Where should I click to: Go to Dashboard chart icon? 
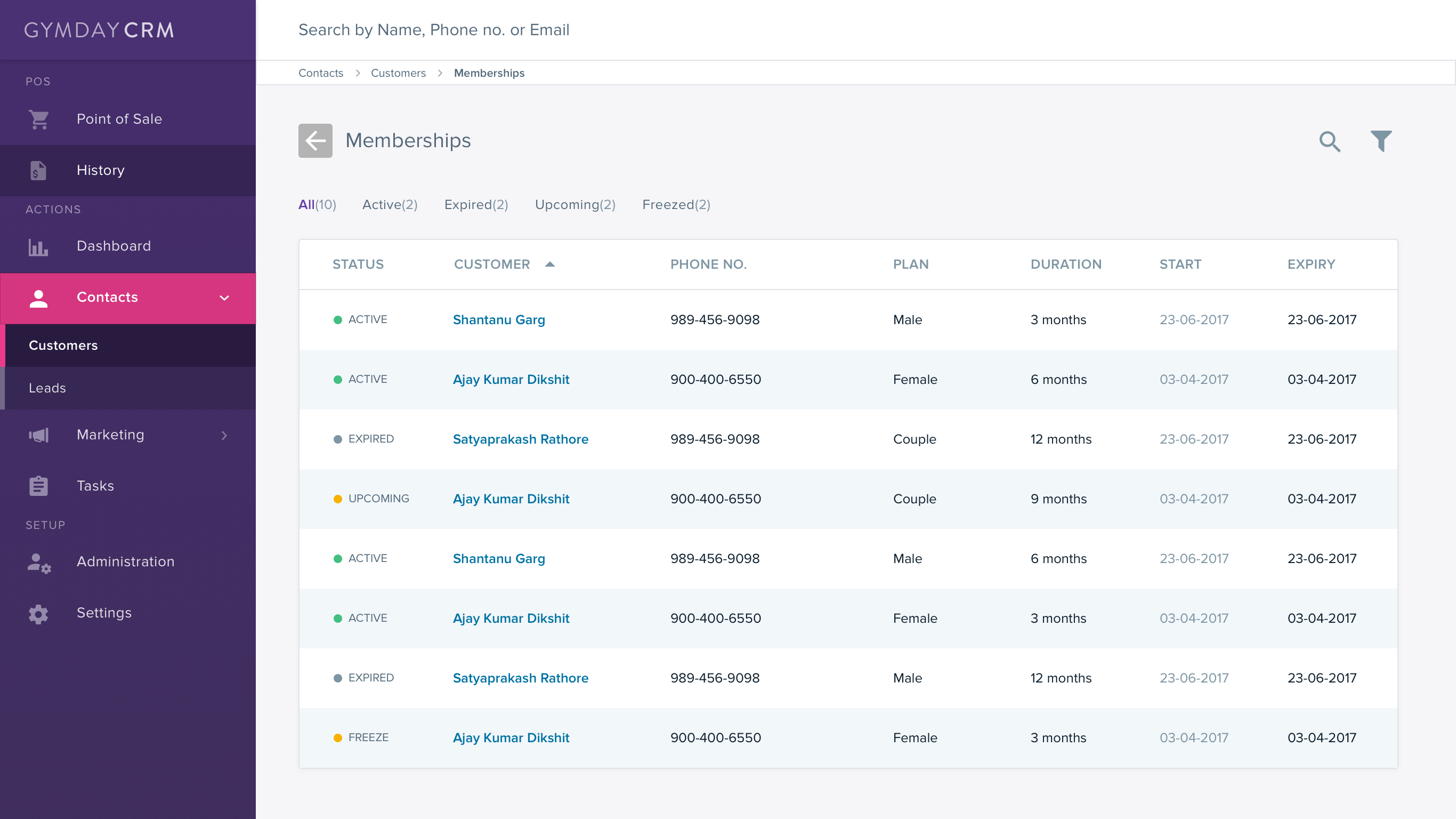[x=38, y=246]
